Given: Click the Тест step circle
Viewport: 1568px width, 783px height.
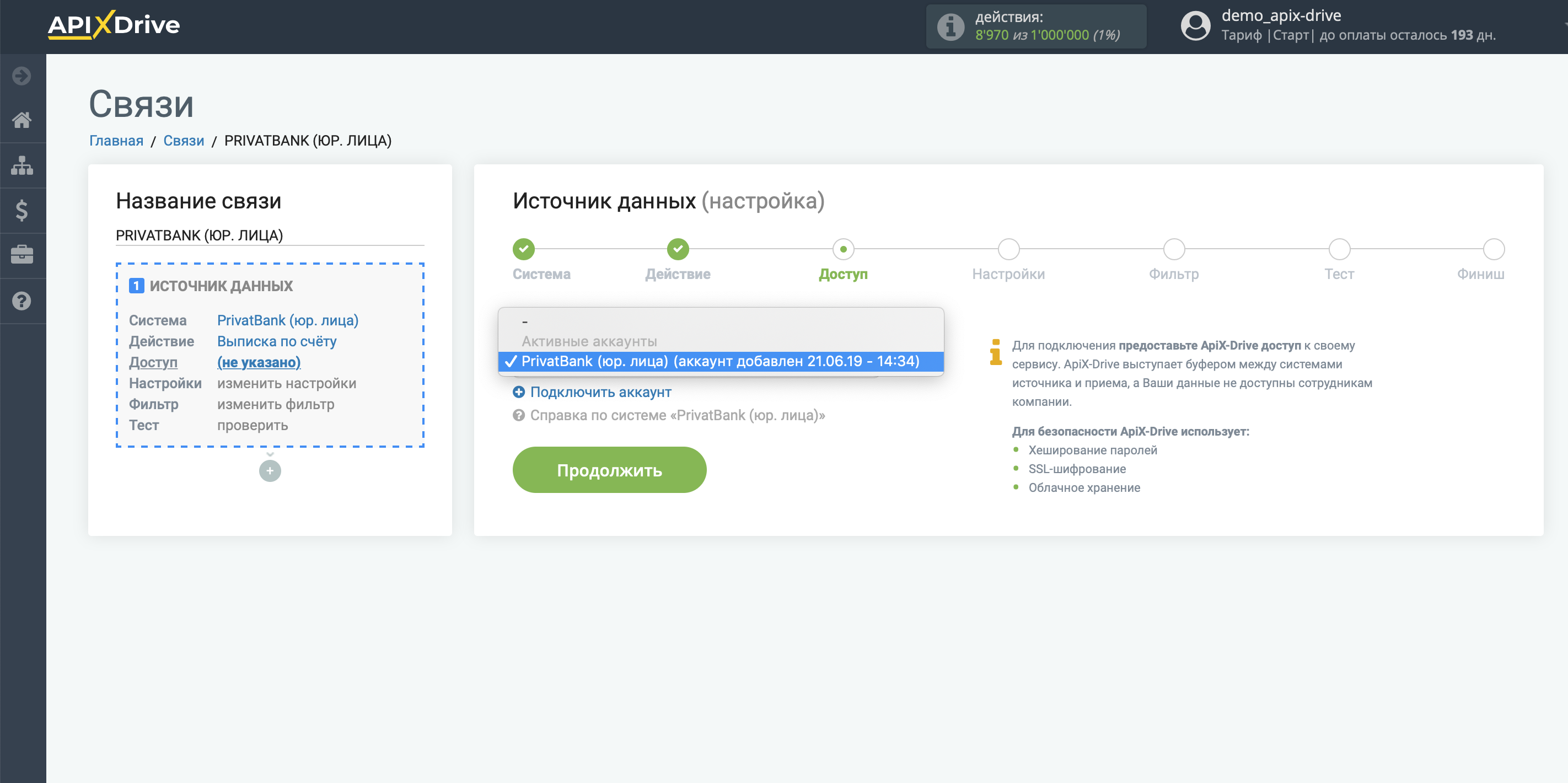Looking at the screenshot, I should (x=1339, y=249).
